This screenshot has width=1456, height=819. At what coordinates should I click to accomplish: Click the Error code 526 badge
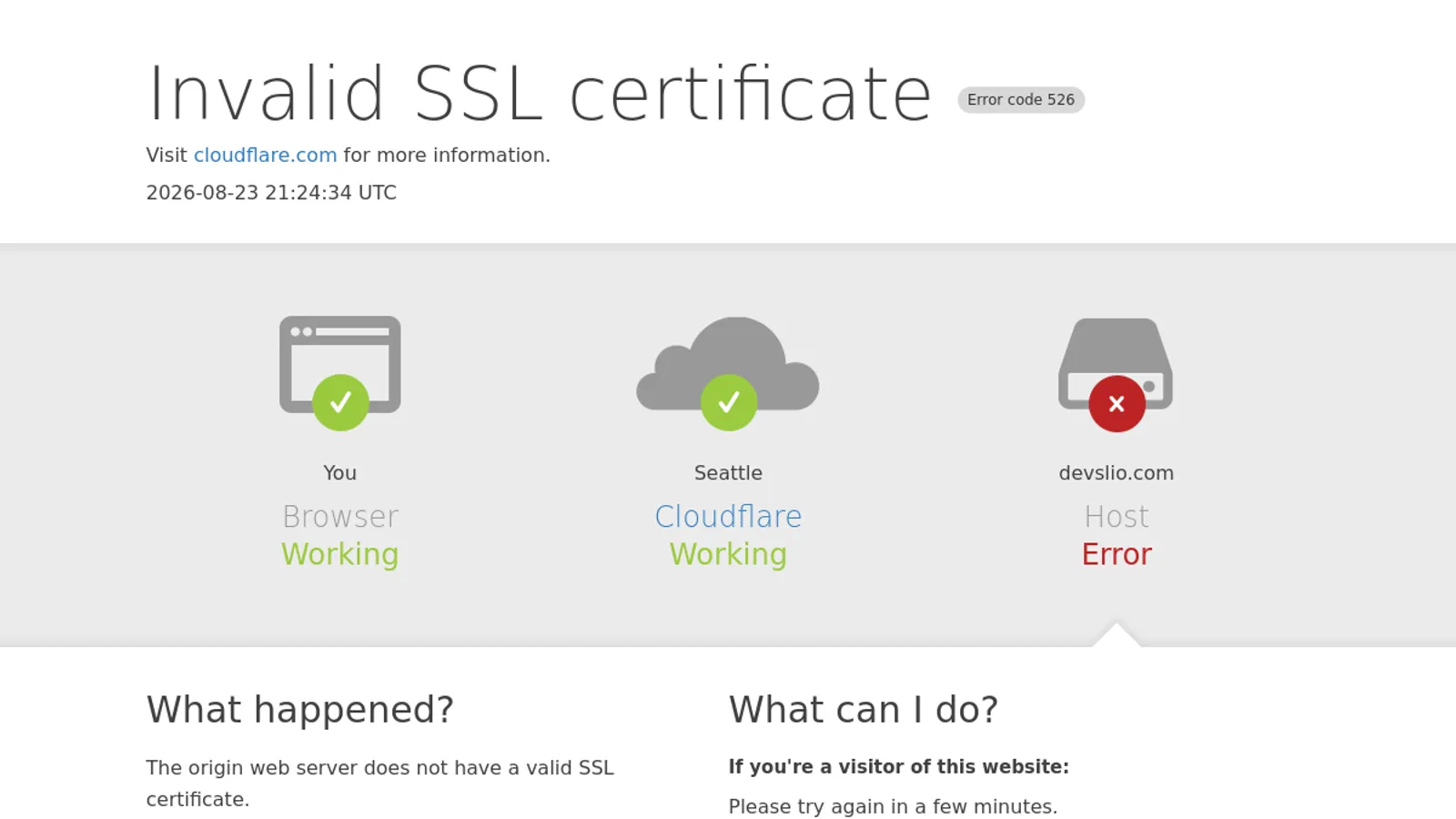[x=1021, y=100]
